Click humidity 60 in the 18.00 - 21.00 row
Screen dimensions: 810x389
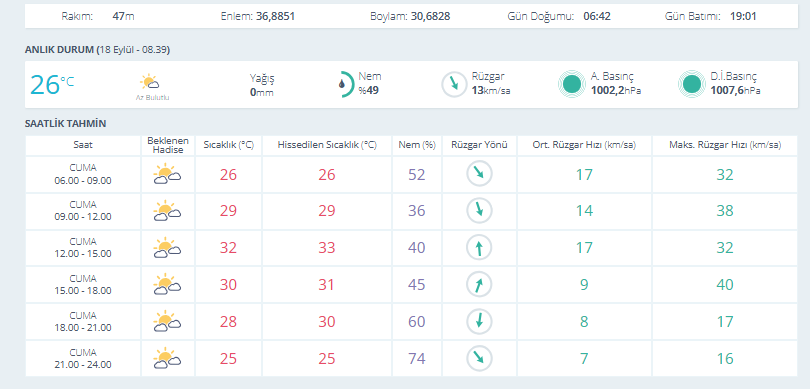pos(417,322)
